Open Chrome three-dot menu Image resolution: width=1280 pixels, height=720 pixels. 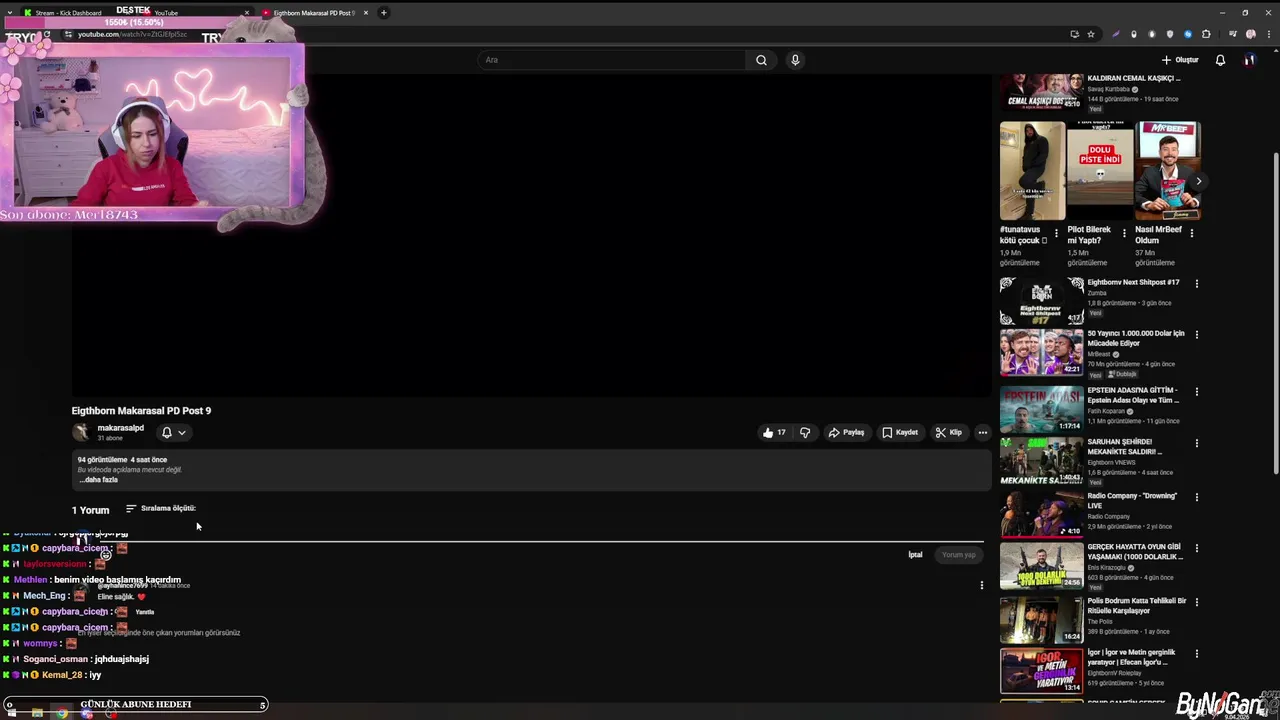click(1267, 34)
